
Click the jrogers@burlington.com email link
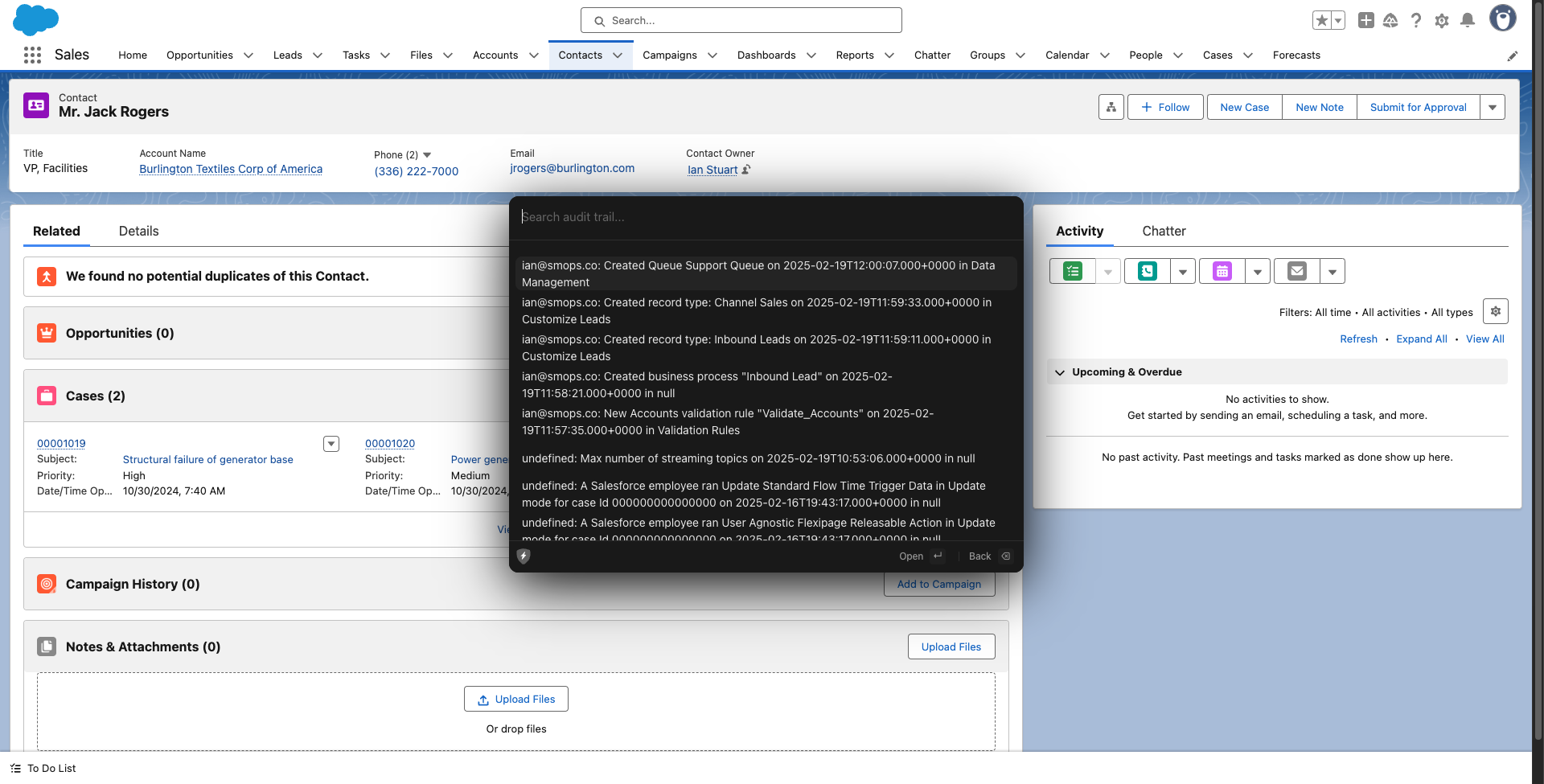[x=572, y=168]
